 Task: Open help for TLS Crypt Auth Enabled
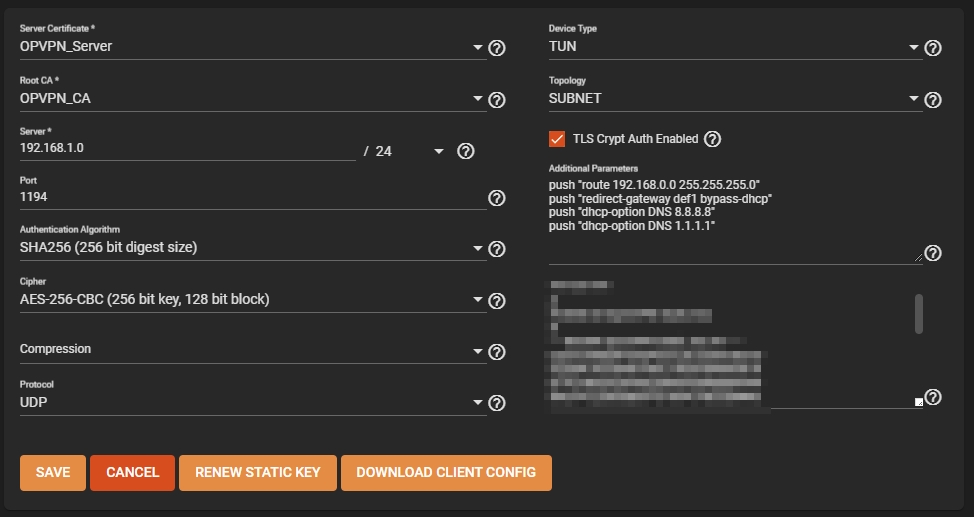point(712,139)
